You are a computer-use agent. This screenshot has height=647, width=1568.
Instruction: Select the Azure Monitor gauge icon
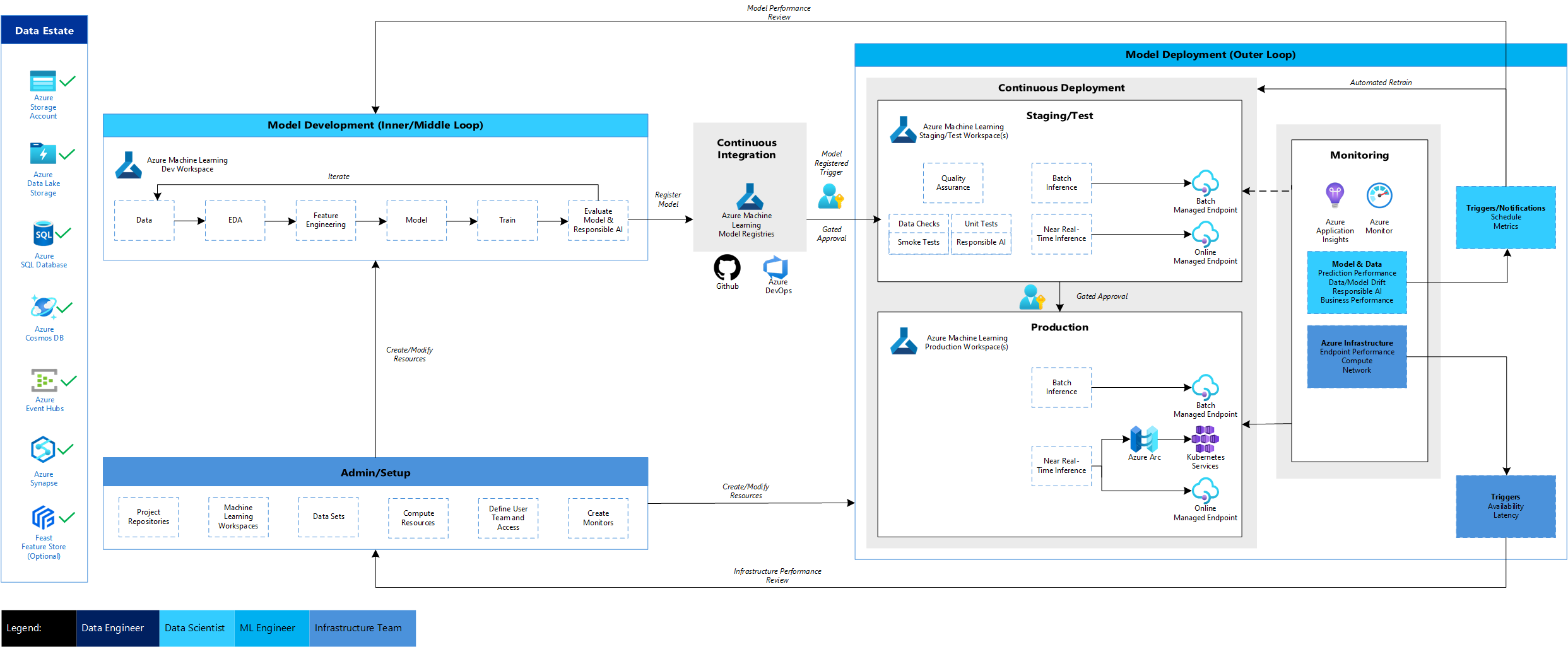pyautogui.click(x=1379, y=195)
